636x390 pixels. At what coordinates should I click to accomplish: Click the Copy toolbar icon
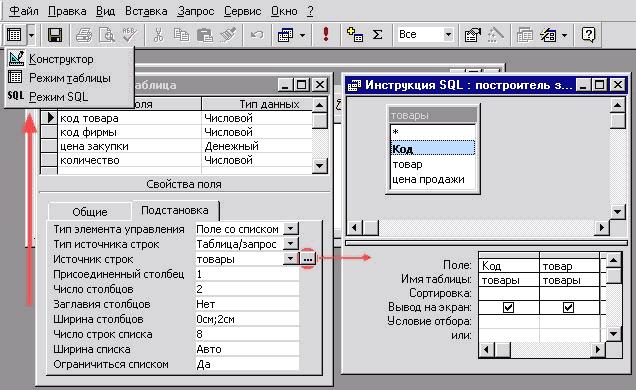click(181, 35)
